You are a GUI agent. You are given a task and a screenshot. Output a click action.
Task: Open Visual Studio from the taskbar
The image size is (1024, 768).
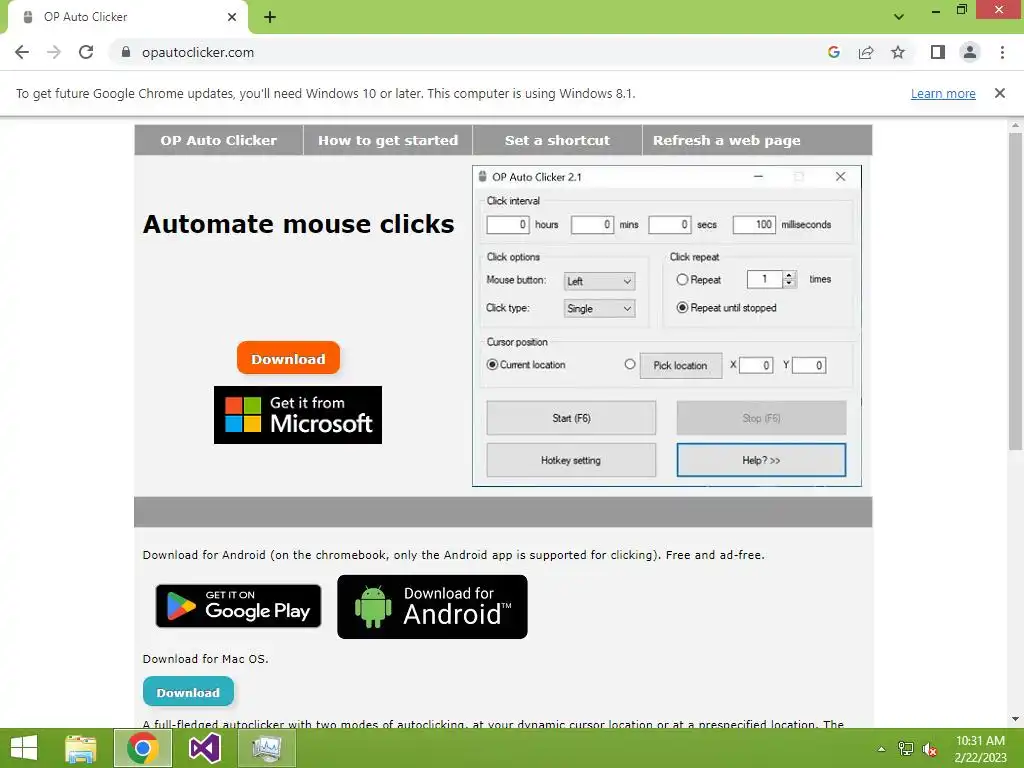(x=204, y=748)
